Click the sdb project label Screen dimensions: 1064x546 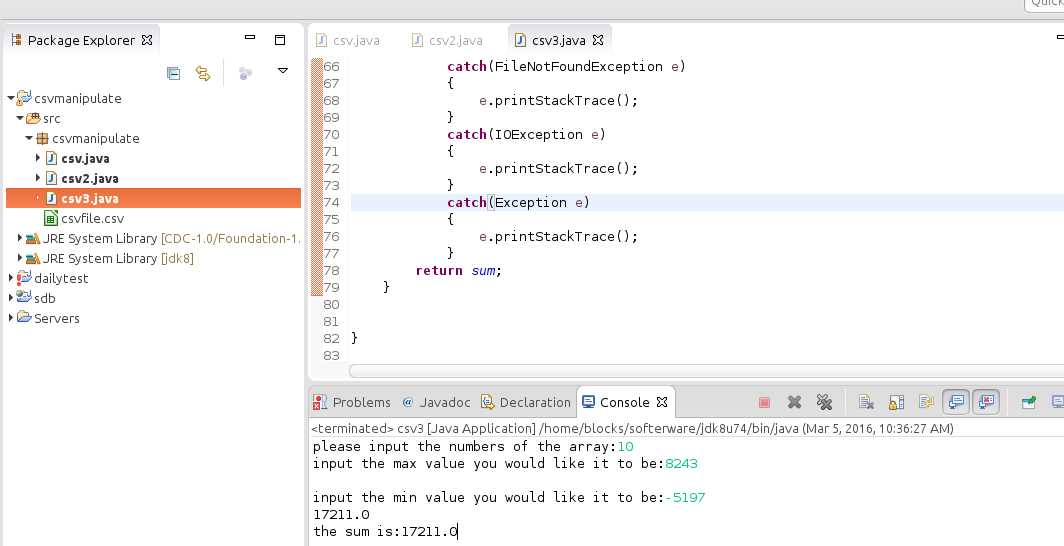(x=45, y=298)
